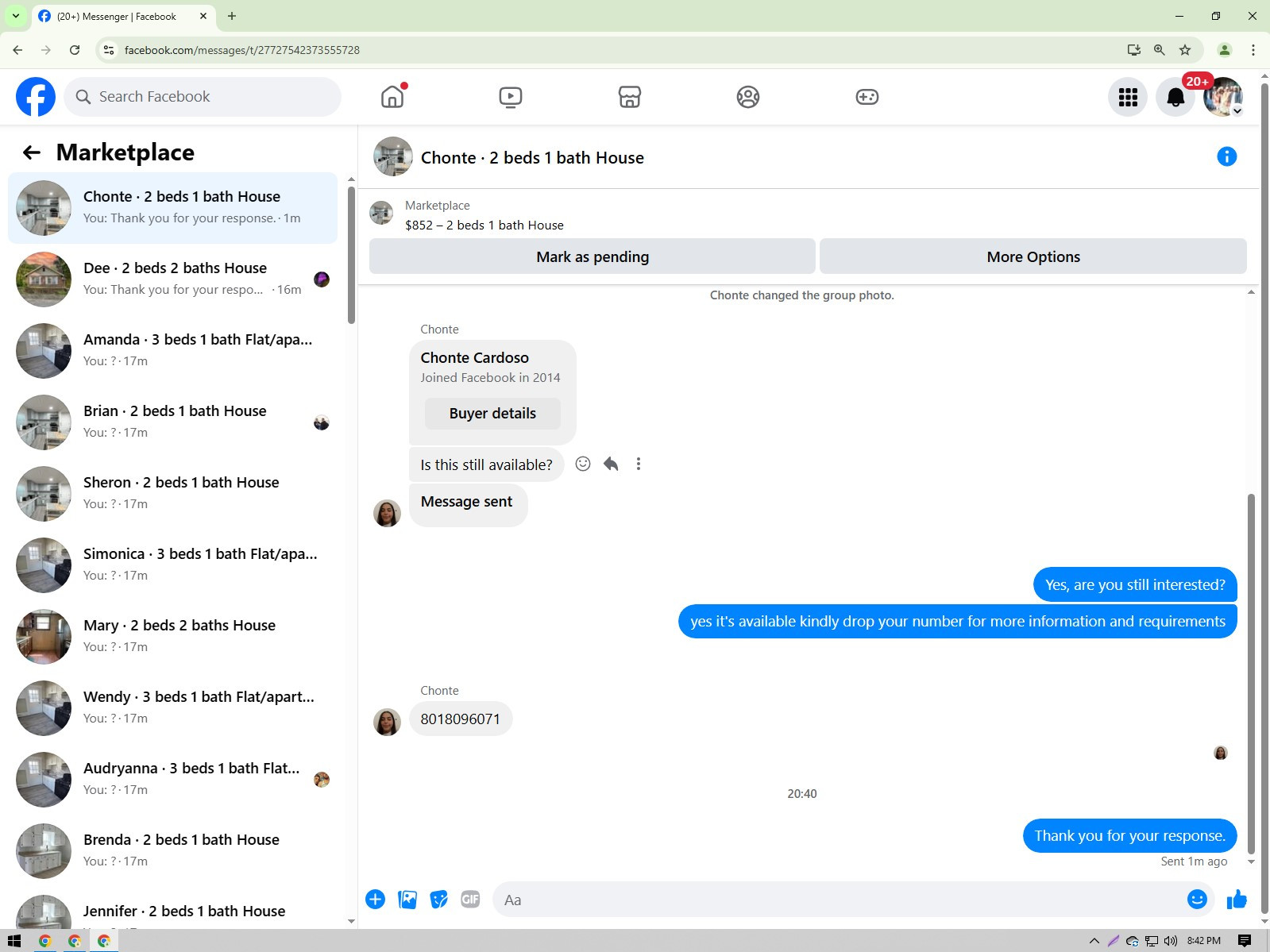
Task: Open the Windows notification center icon
Action: click(1245, 941)
